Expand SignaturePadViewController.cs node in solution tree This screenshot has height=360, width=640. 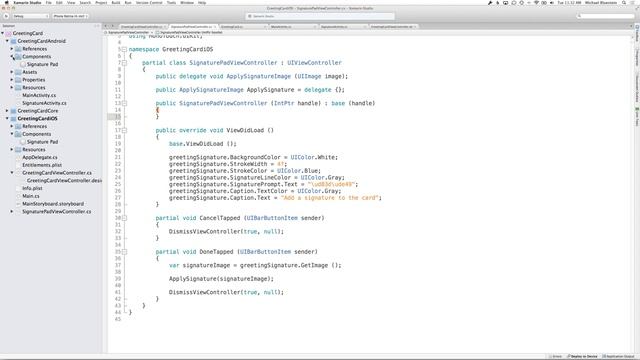(12, 211)
